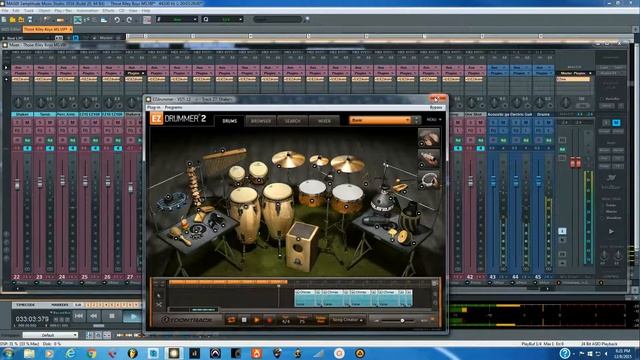The height and width of the screenshot is (360, 640).
Task: Open the toolbar quantize dropdown
Action: 223,19
